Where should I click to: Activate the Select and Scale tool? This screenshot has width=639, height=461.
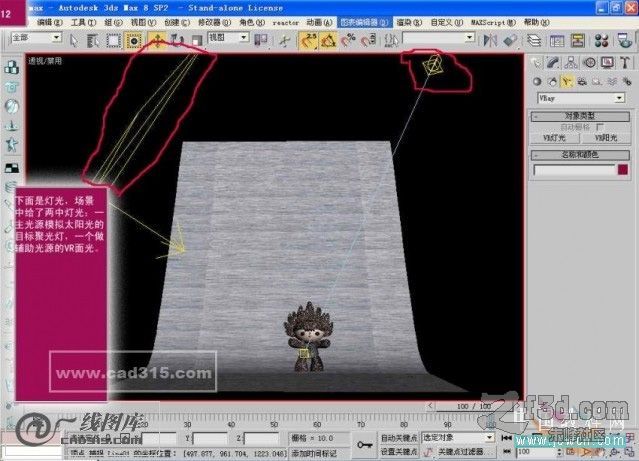tap(197, 40)
